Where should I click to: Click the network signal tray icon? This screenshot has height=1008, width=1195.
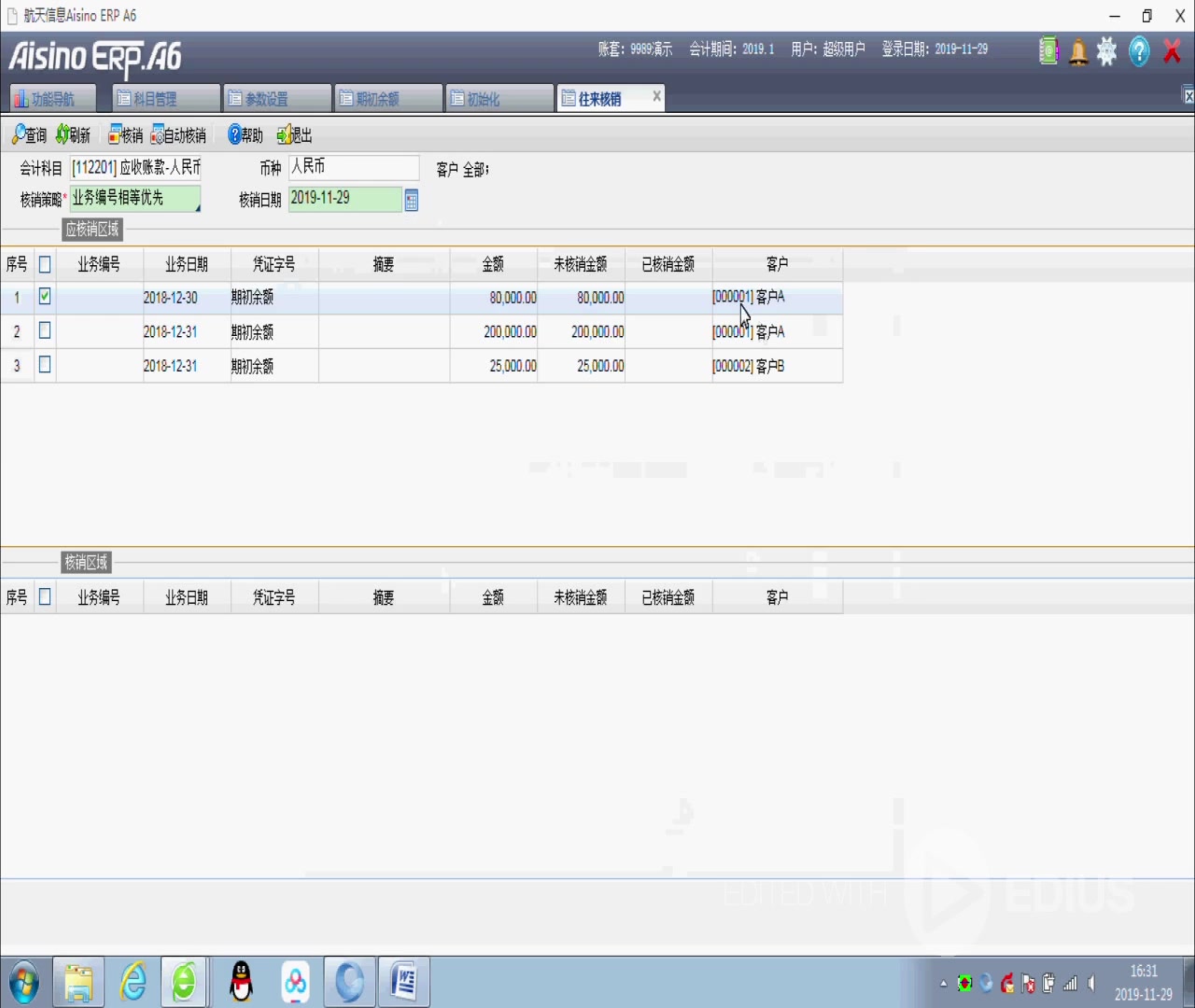(x=1070, y=983)
